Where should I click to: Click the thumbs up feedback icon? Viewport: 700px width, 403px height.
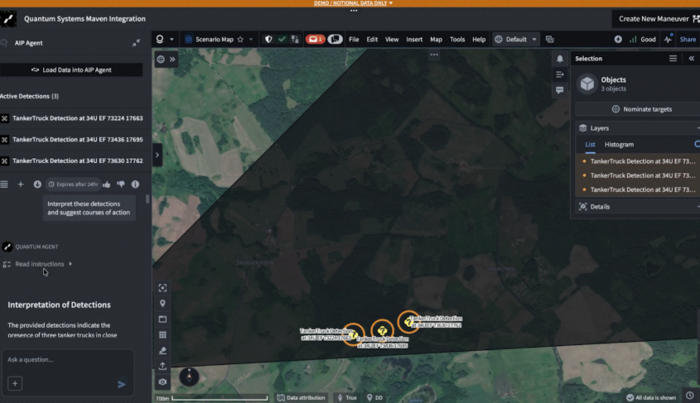click(x=106, y=184)
